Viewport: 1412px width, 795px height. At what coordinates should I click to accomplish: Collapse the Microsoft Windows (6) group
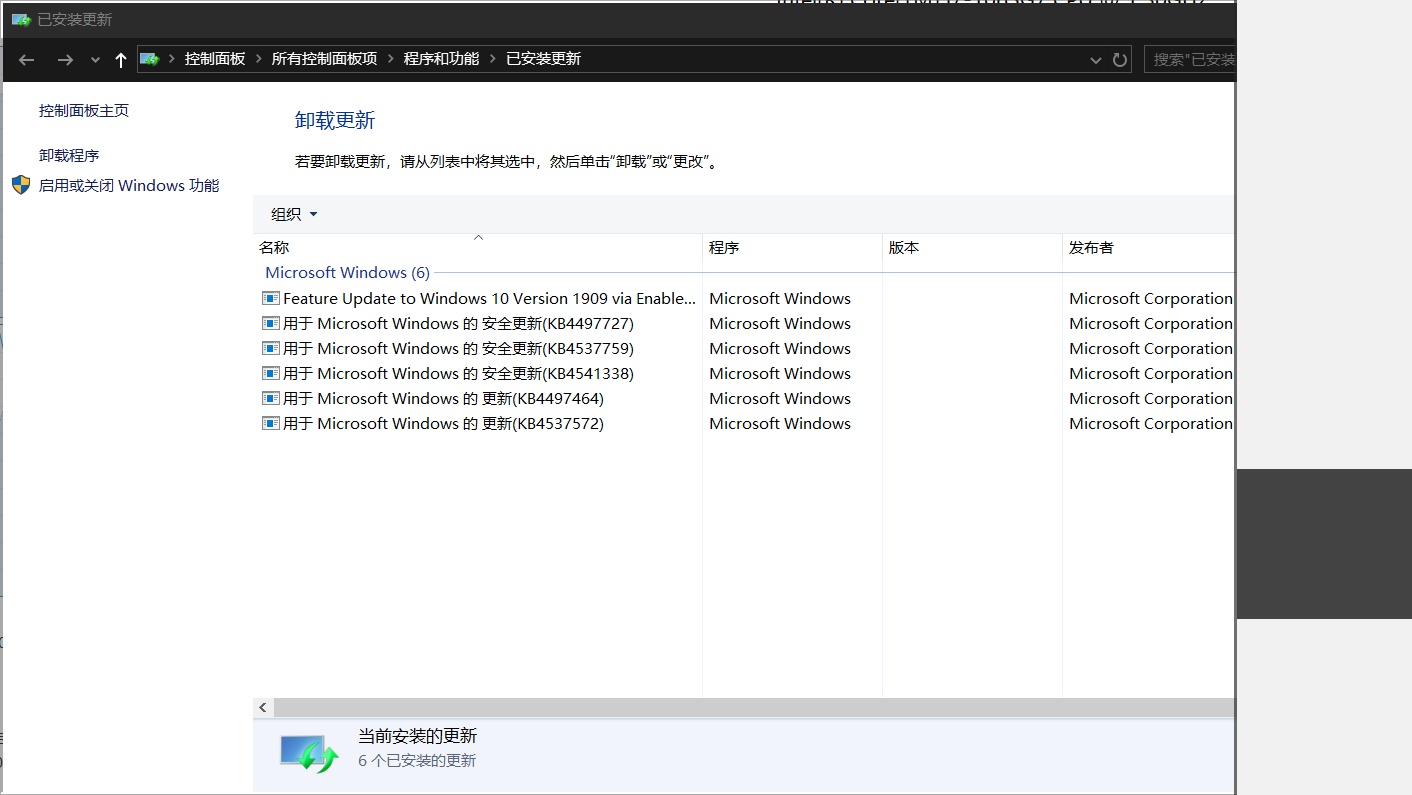pyautogui.click(x=347, y=273)
